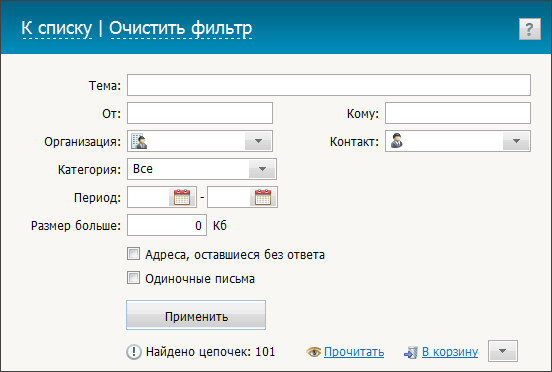Click the 'Адреса, оставшиеся без ответа' label
Viewport: 552px width, 372px height.
coord(235,254)
